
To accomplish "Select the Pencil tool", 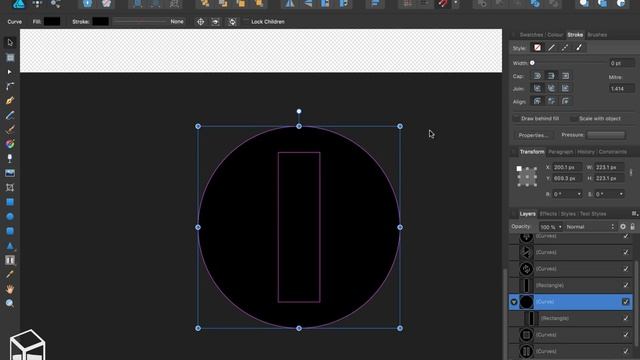I will point(10,115).
